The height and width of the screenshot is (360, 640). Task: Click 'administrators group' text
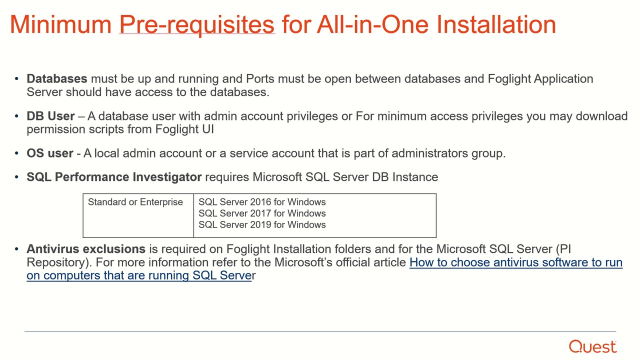click(x=448, y=153)
